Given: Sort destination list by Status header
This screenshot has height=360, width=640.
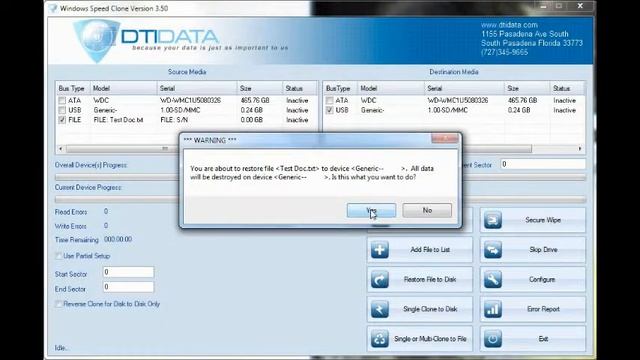Looking at the screenshot, I should coord(568,89).
